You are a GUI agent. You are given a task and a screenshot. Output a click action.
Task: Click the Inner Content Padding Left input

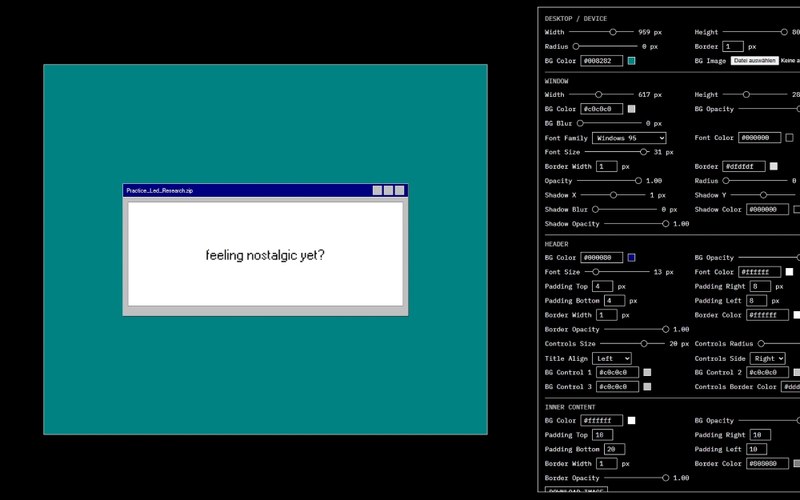pos(756,449)
